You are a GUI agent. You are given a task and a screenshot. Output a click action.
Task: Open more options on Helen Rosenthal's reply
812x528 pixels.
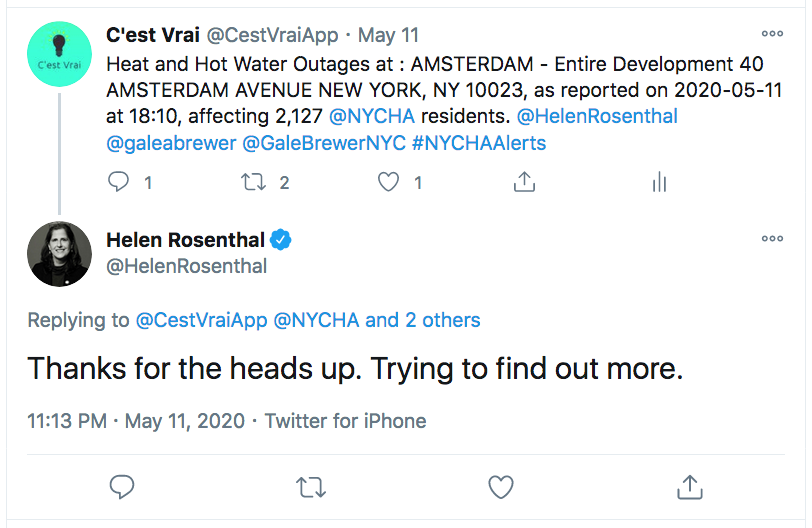[772, 239]
